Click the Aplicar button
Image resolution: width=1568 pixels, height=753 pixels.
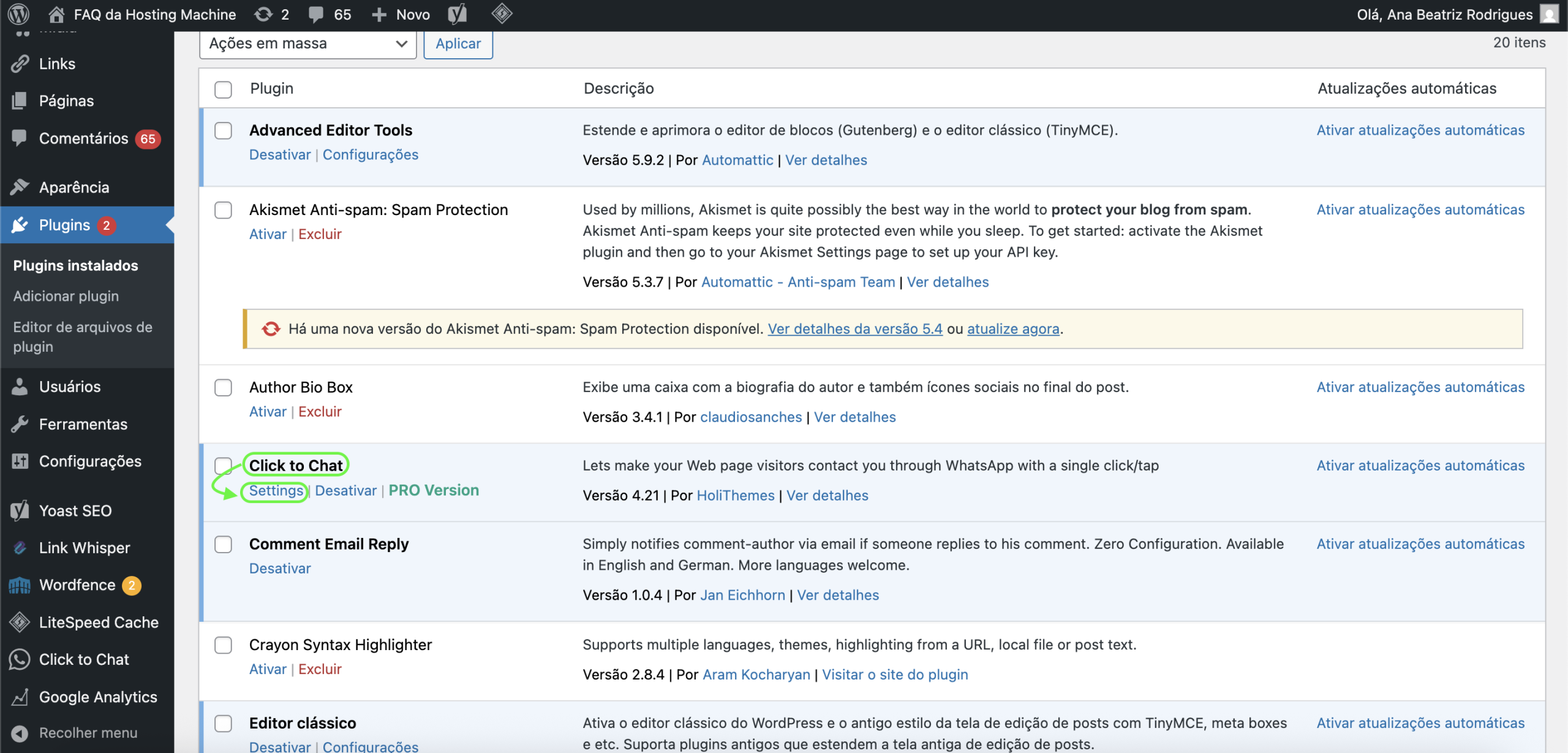click(x=458, y=44)
